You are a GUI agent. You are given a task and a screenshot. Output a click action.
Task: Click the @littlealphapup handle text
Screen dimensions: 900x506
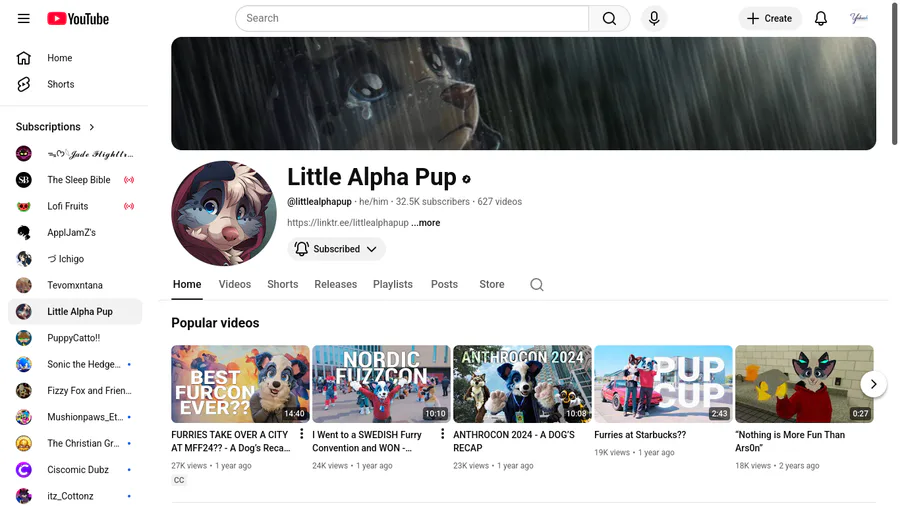(x=319, y=202)
